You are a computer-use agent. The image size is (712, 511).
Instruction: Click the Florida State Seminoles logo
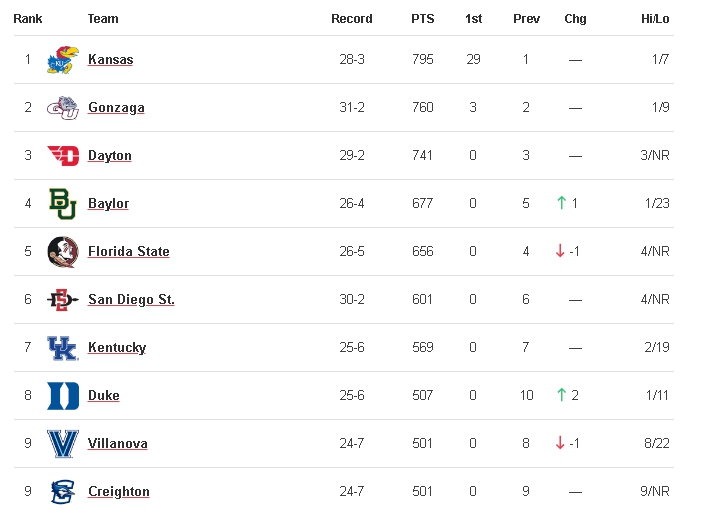click(63, 252)
